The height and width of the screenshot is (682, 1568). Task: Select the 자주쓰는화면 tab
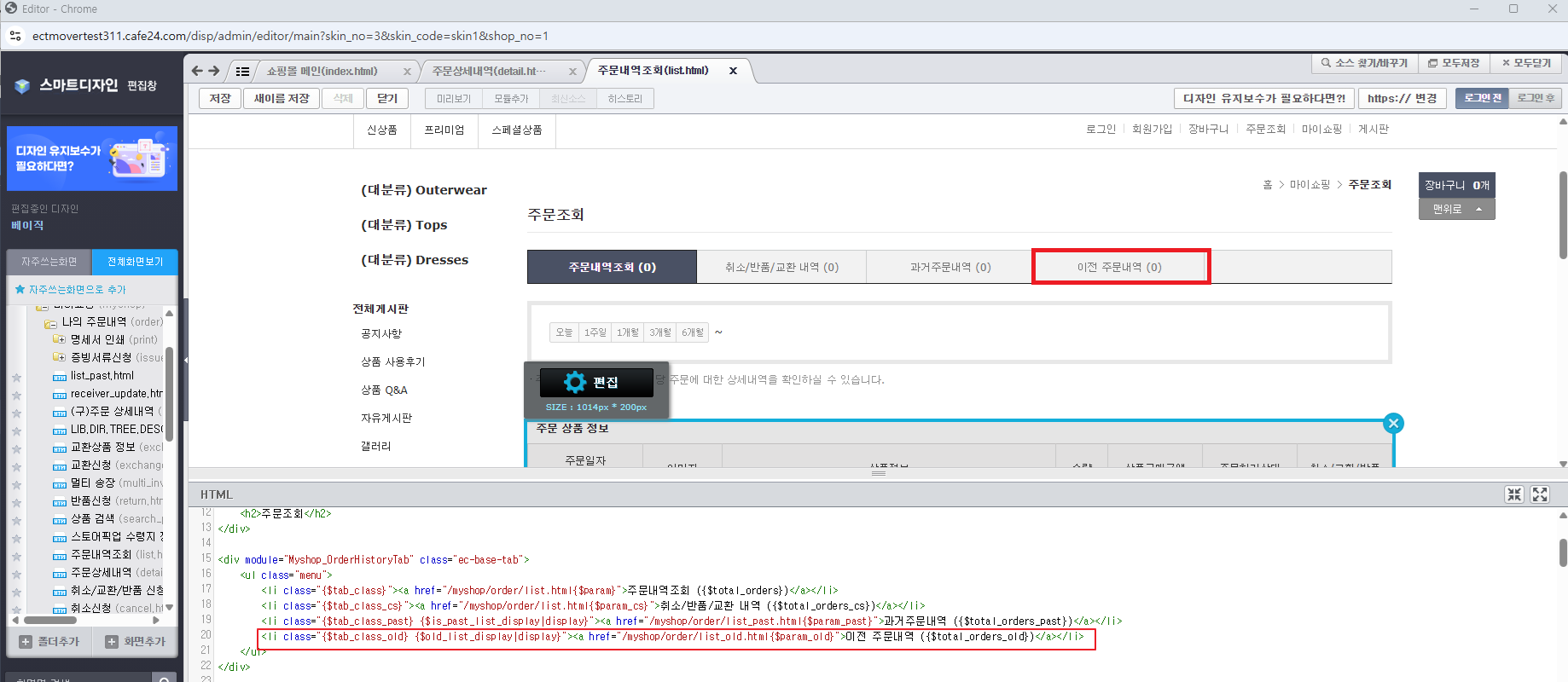(49, 262)
